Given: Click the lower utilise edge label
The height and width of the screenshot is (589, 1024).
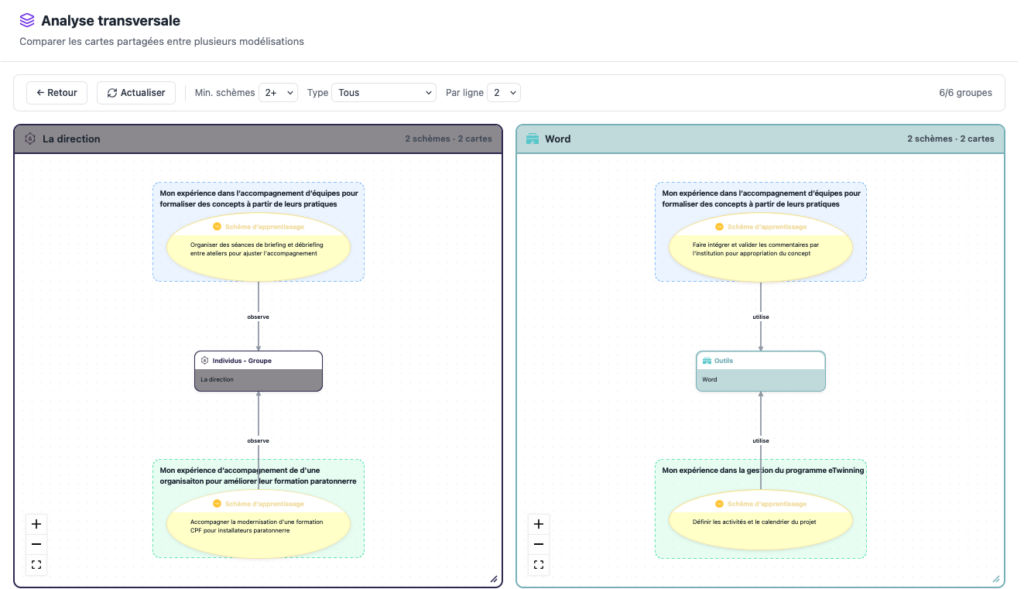Looking at the screenshot, I should (761, 441).
